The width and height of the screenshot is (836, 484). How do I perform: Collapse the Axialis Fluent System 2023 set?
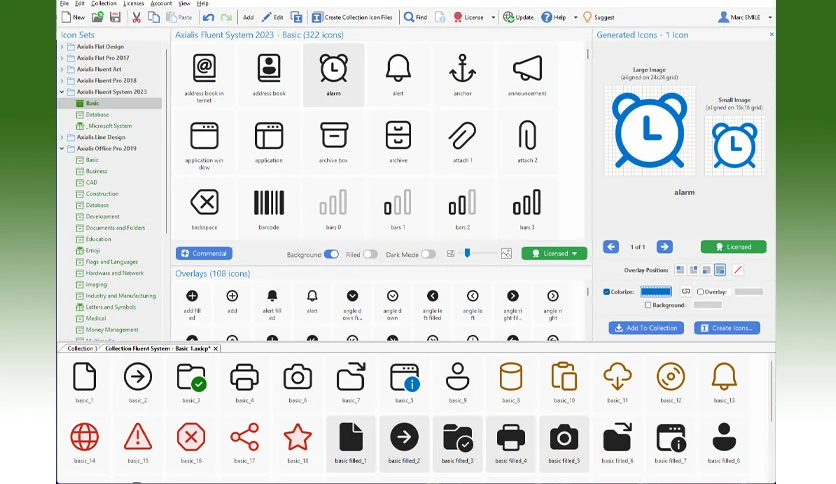tap(62, 92)
